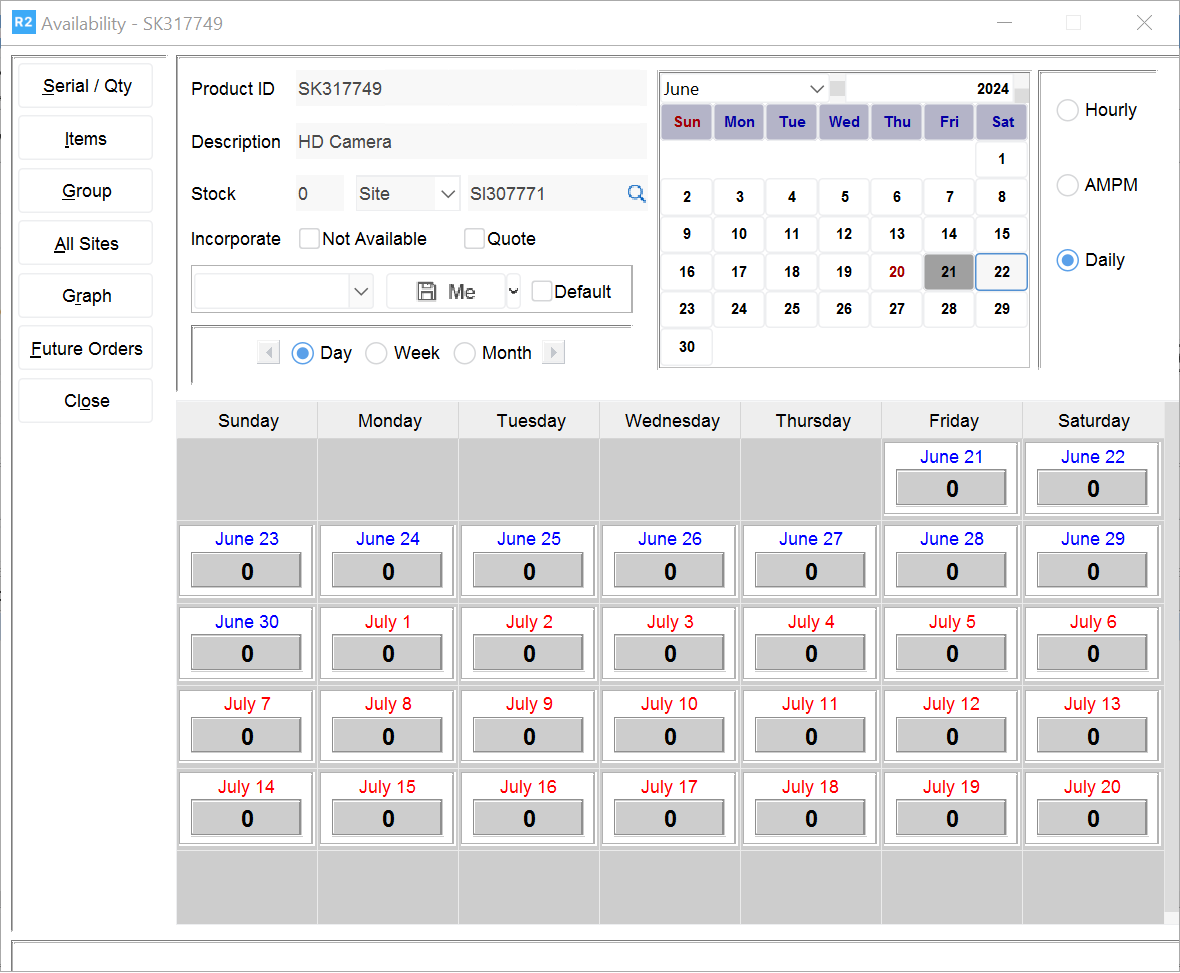1180x973 pixels.
Task: Select June 22 in the mini calendar
Action: (x=1001, y=272)
